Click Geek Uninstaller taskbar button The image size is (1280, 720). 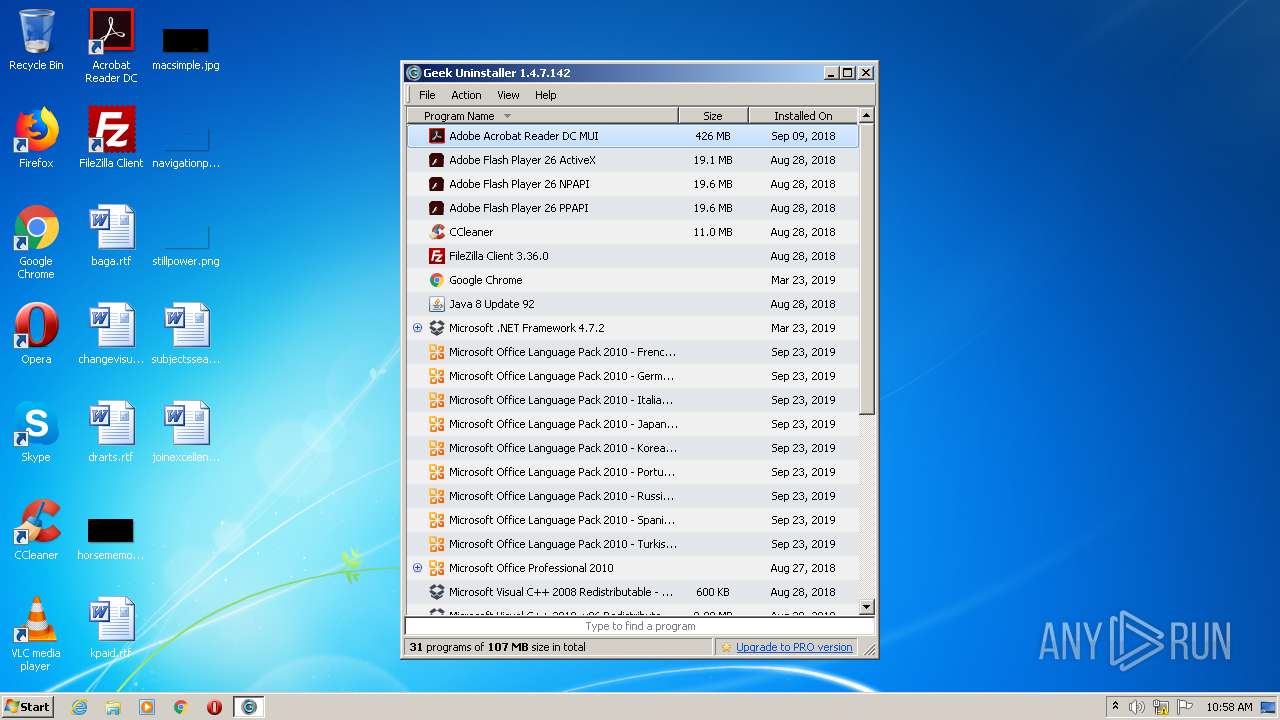tap(249, 707)
